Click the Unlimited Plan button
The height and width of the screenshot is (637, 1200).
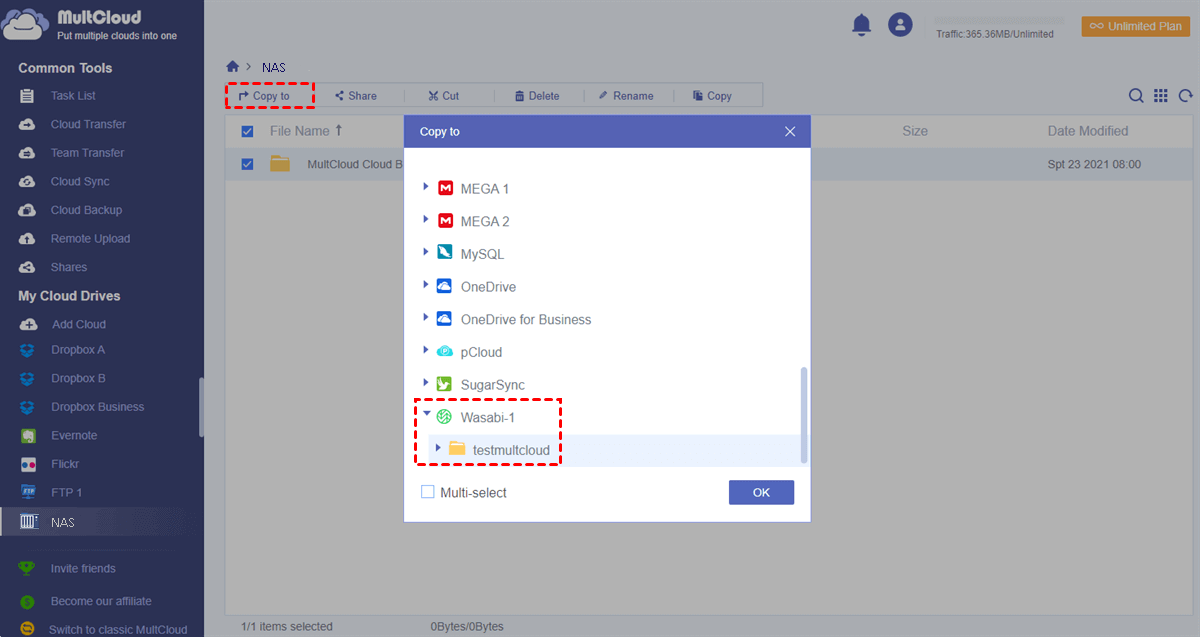[1135, 26]
